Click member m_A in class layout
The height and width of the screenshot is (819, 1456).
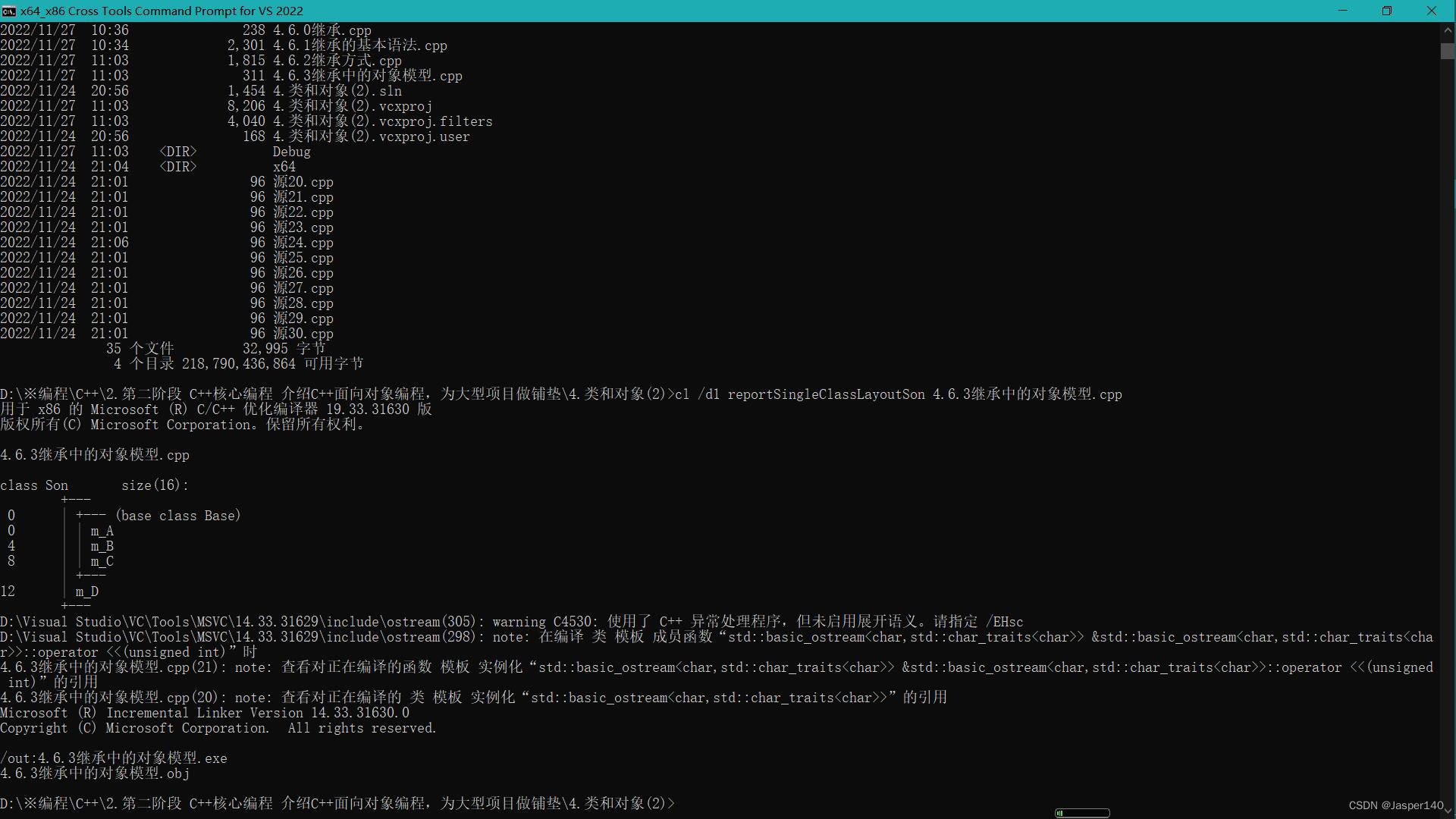coord(102,531)
